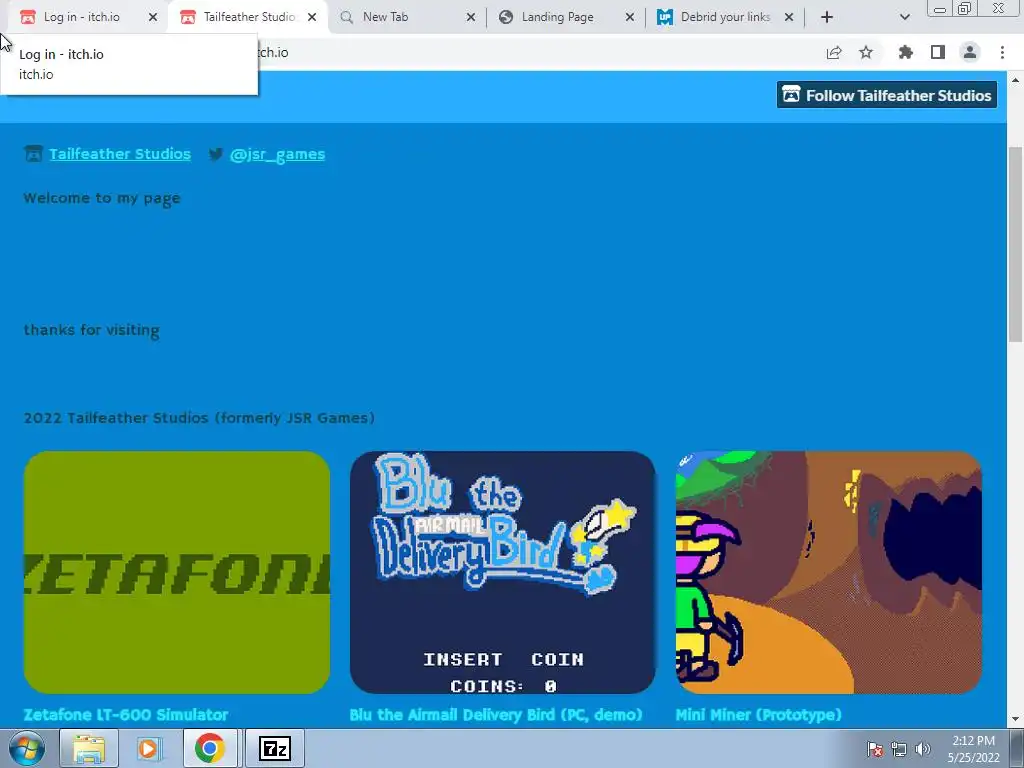Click the Chrome taskbar icon

pos(209,748)
